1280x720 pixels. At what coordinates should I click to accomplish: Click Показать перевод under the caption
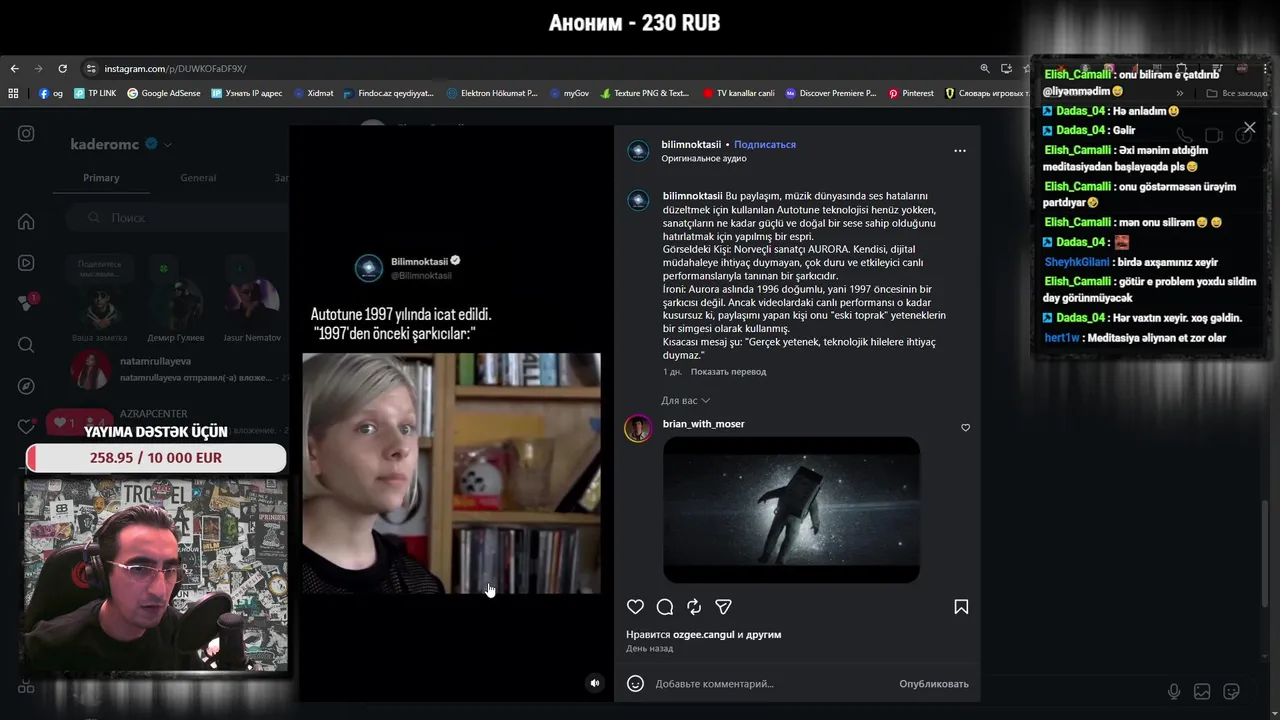coord(728,372)
